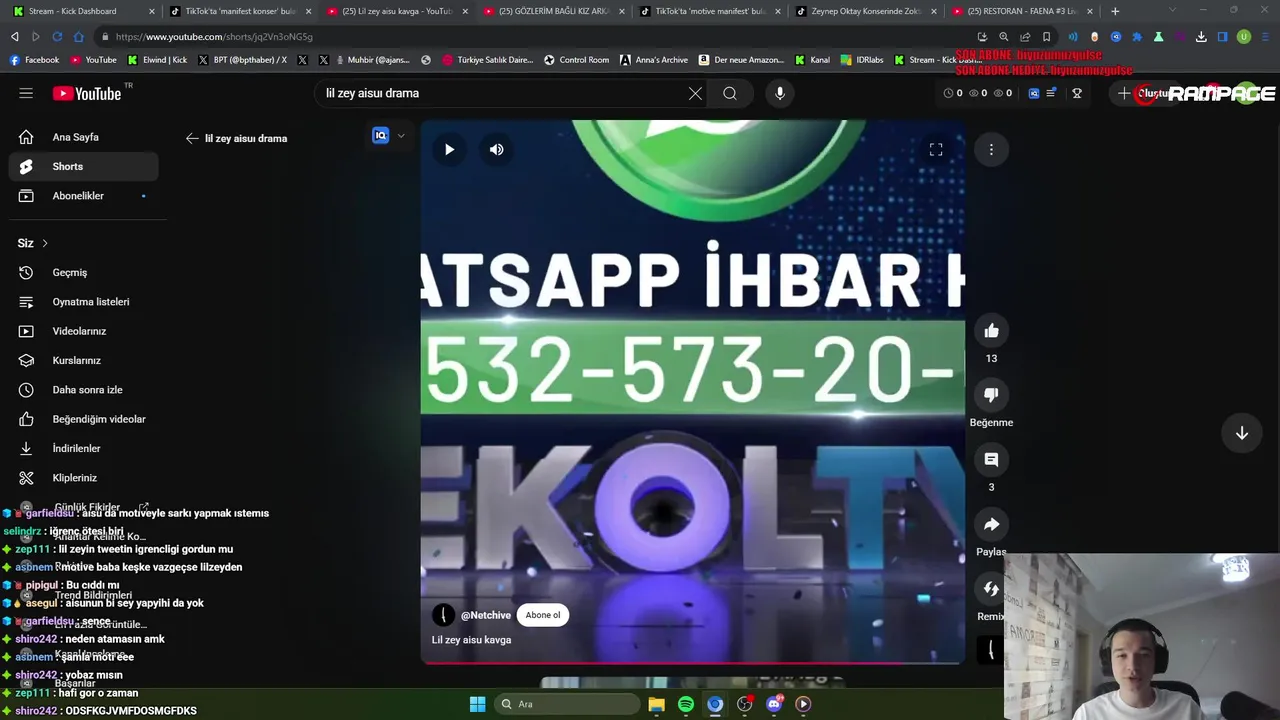Expand the Siz section chevron

45,243
